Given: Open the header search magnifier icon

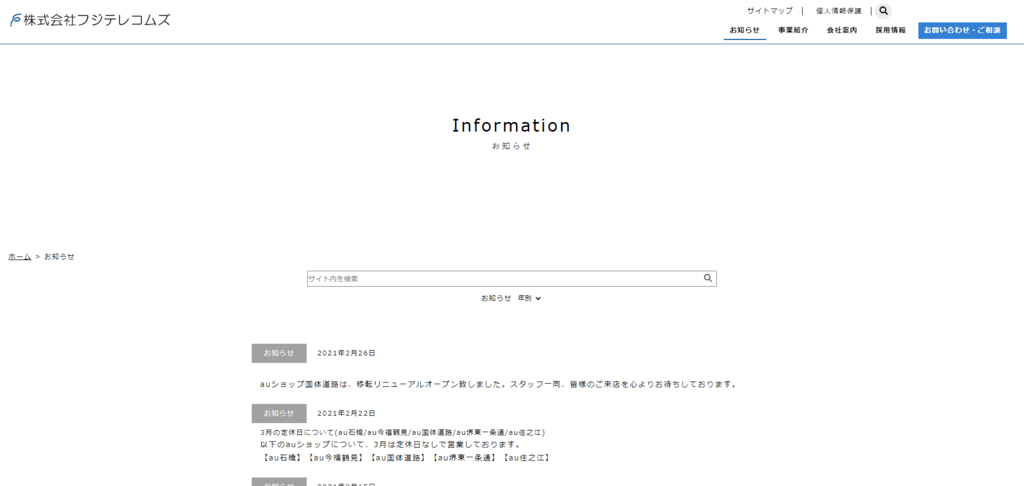Looking at the screenshot, I should pos(883,11).
